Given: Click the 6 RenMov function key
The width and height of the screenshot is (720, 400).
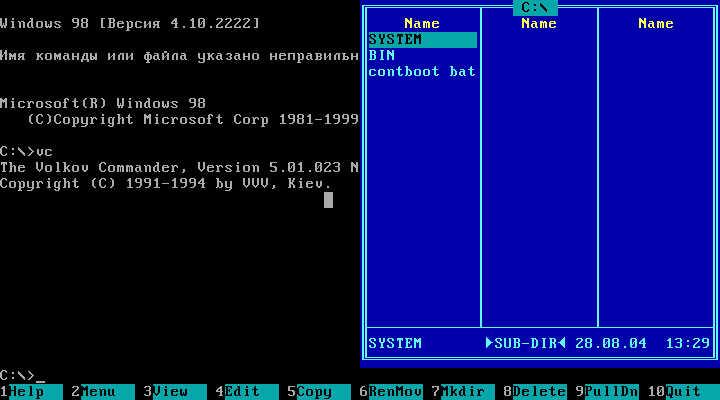Looking at the screenshot, I should coord(391,392).
